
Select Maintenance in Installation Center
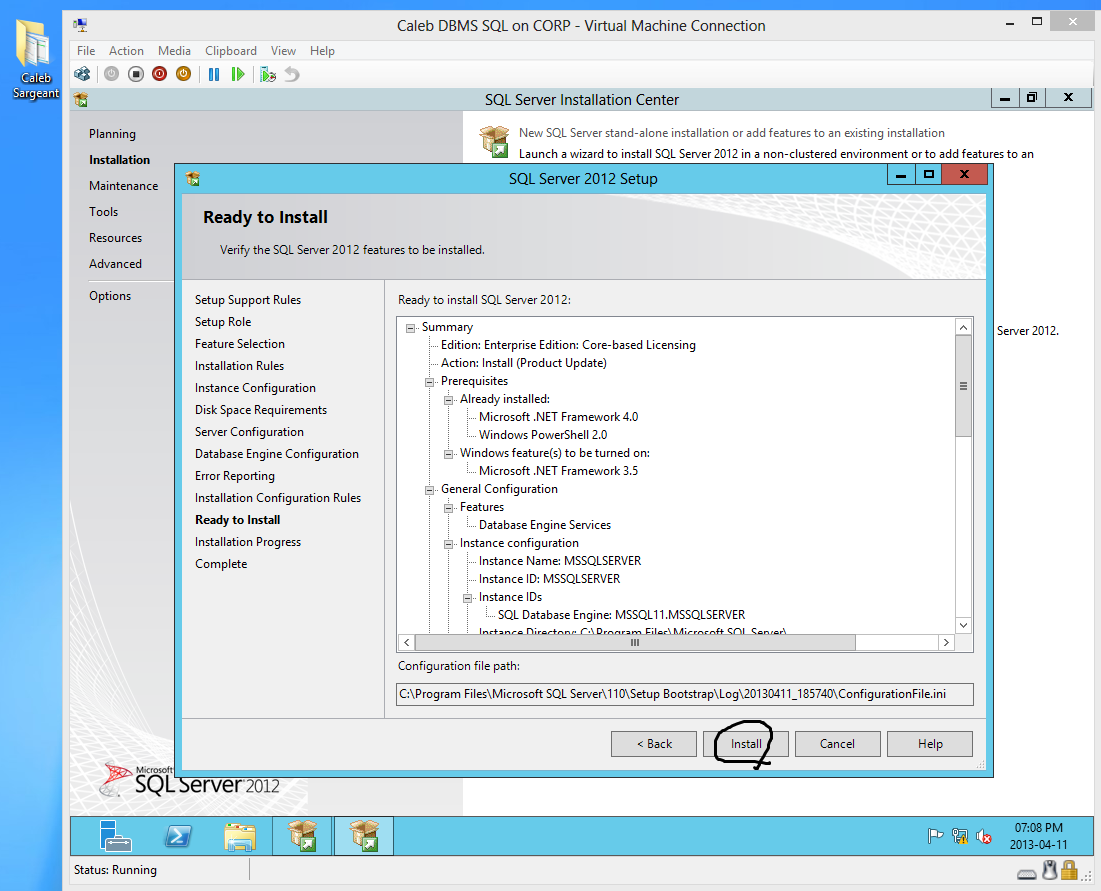124,185
